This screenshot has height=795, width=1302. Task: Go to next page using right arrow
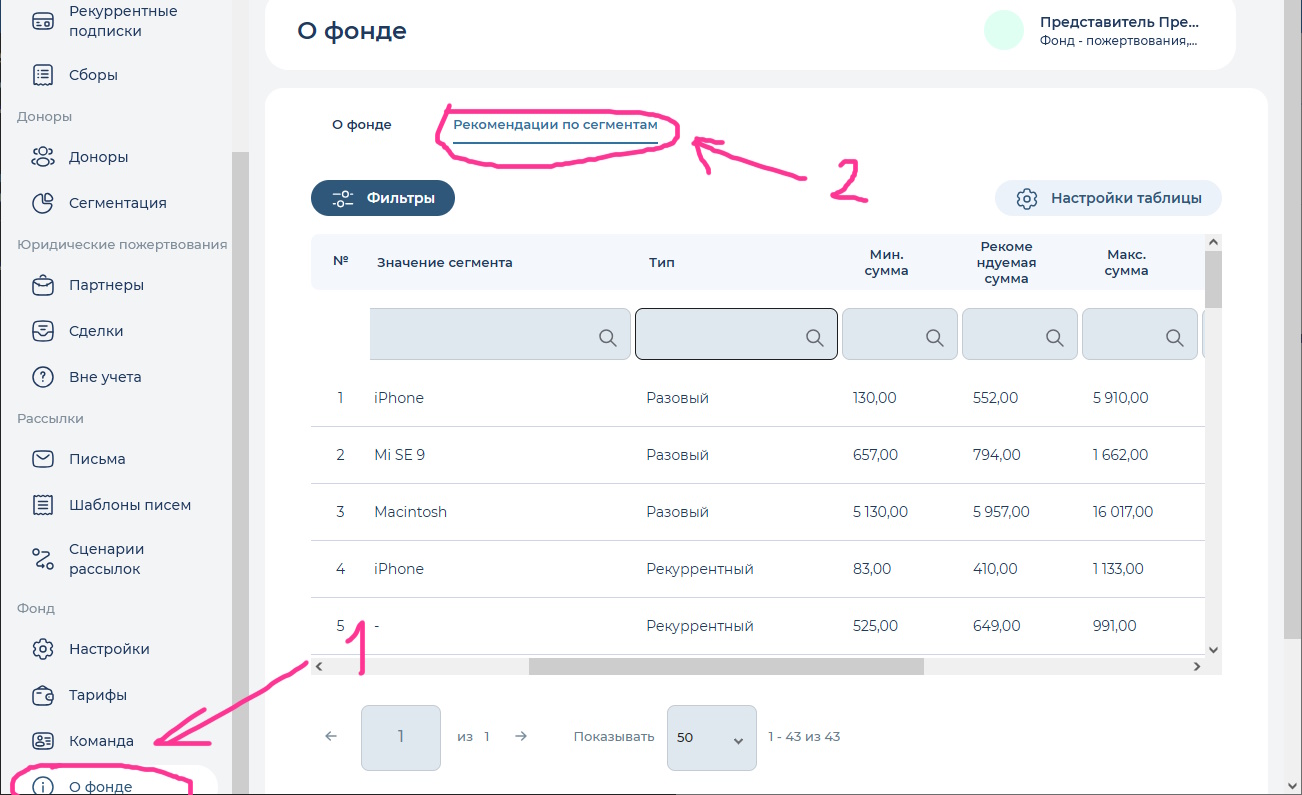(x=521, y=737)
